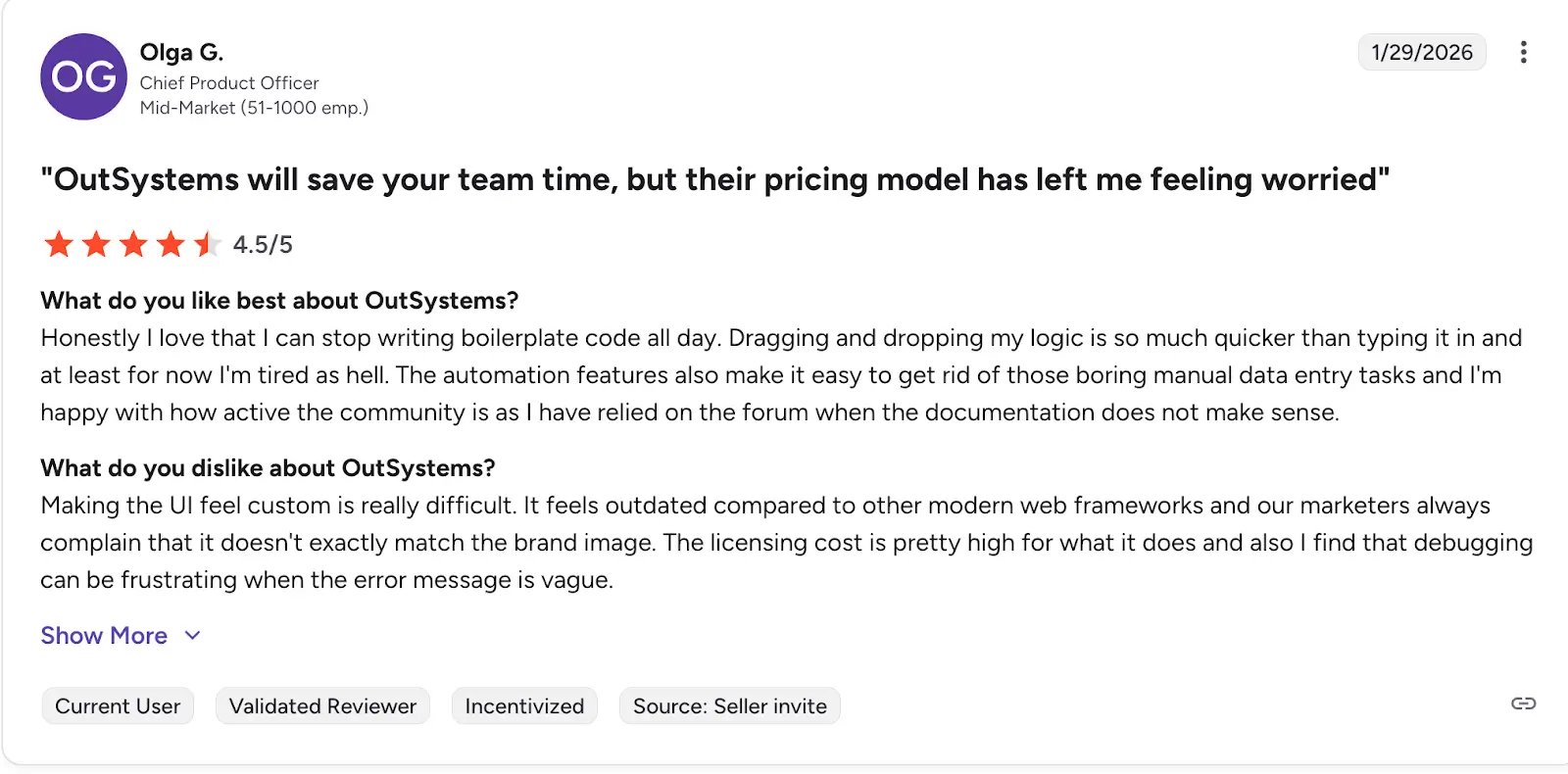Click the third orange rating star
Image resolution: width=1568 pixels, height=774 pixels.
point(133,244)
